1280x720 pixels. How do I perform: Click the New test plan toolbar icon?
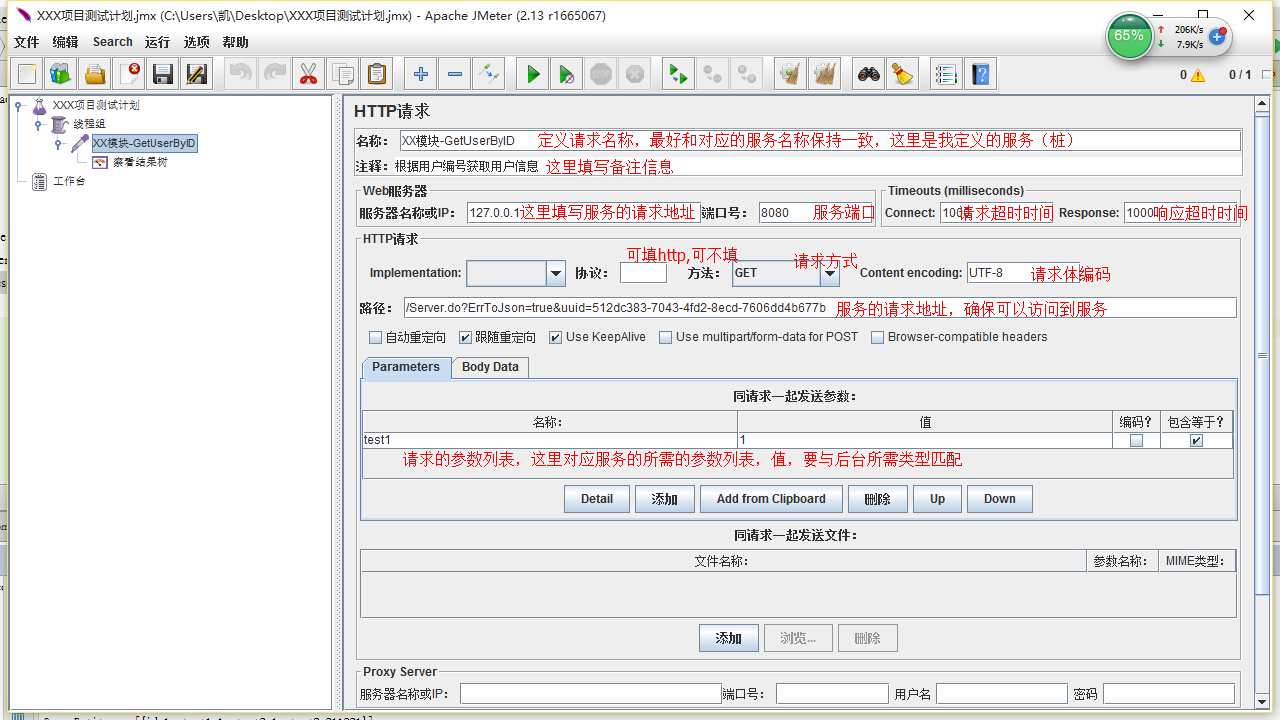pos(27,74)
